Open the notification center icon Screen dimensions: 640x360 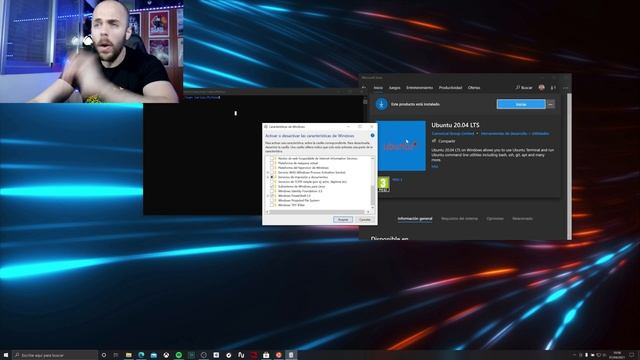(632, 355)
